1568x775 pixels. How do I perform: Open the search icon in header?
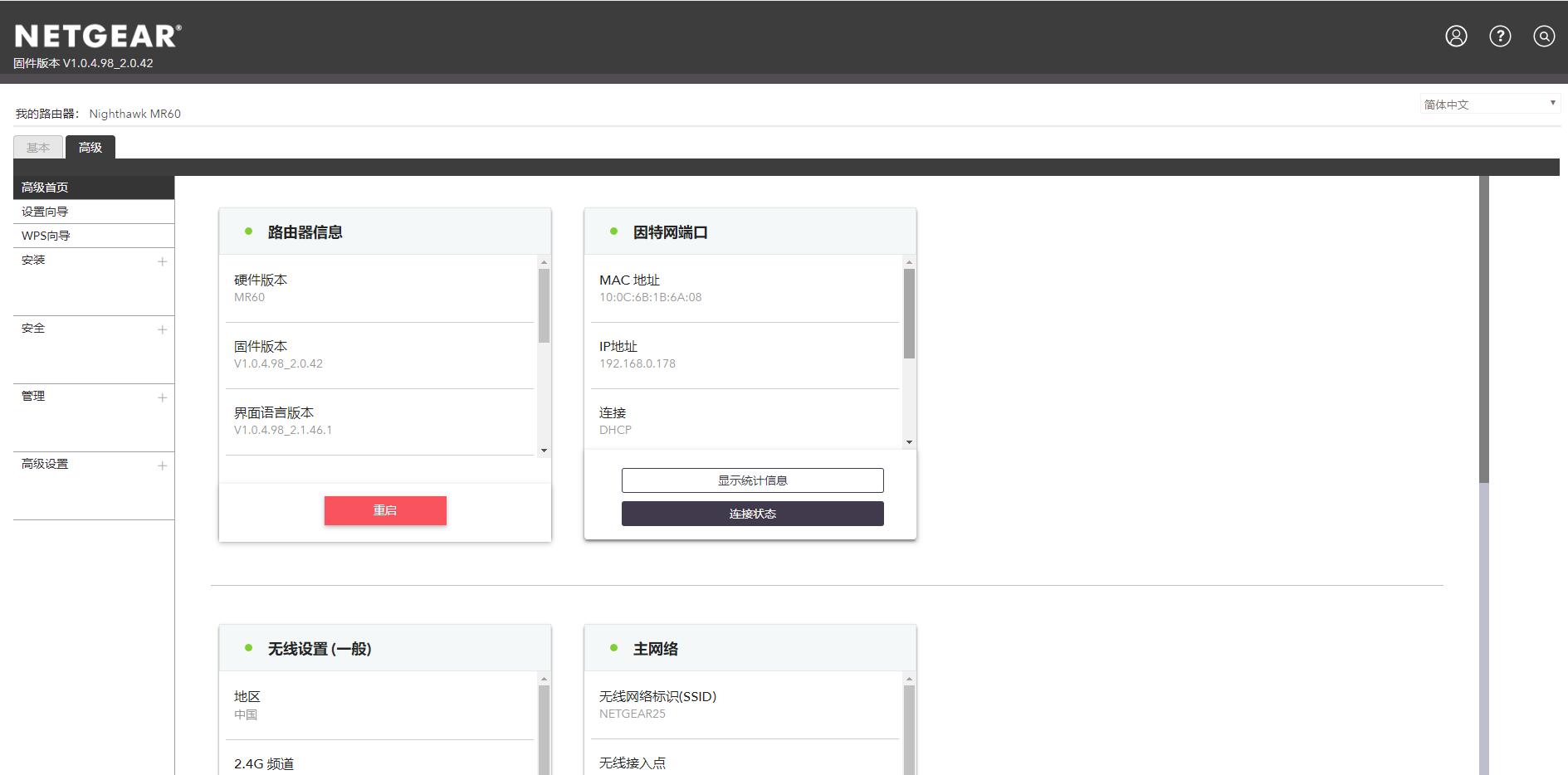point(1543,36)
